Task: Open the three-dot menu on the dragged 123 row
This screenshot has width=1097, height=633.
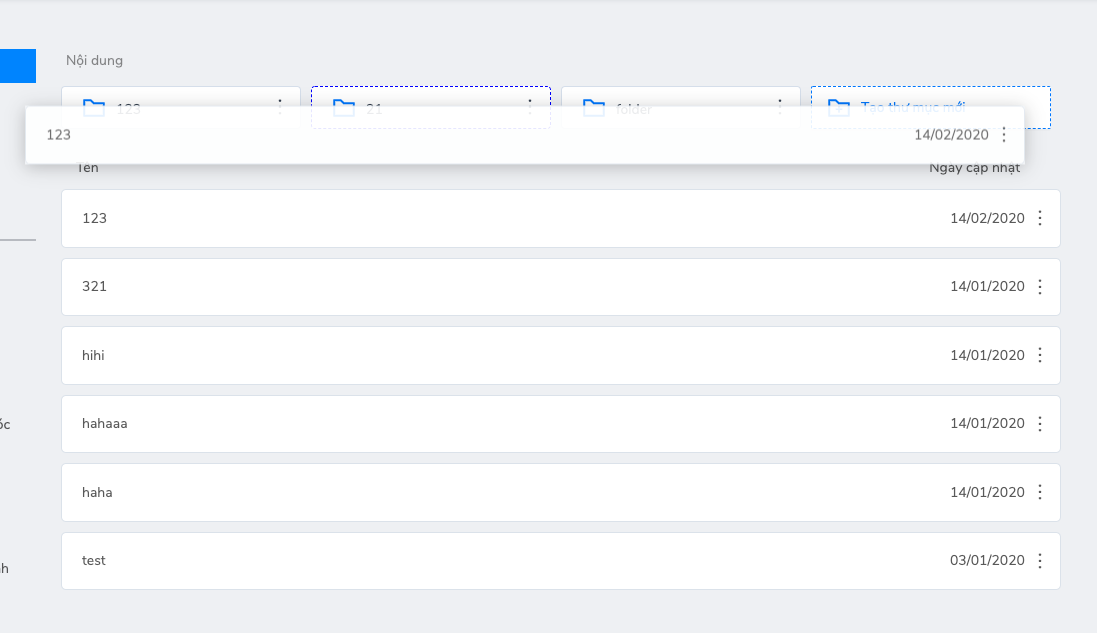Action: [x=1004, y=135]
